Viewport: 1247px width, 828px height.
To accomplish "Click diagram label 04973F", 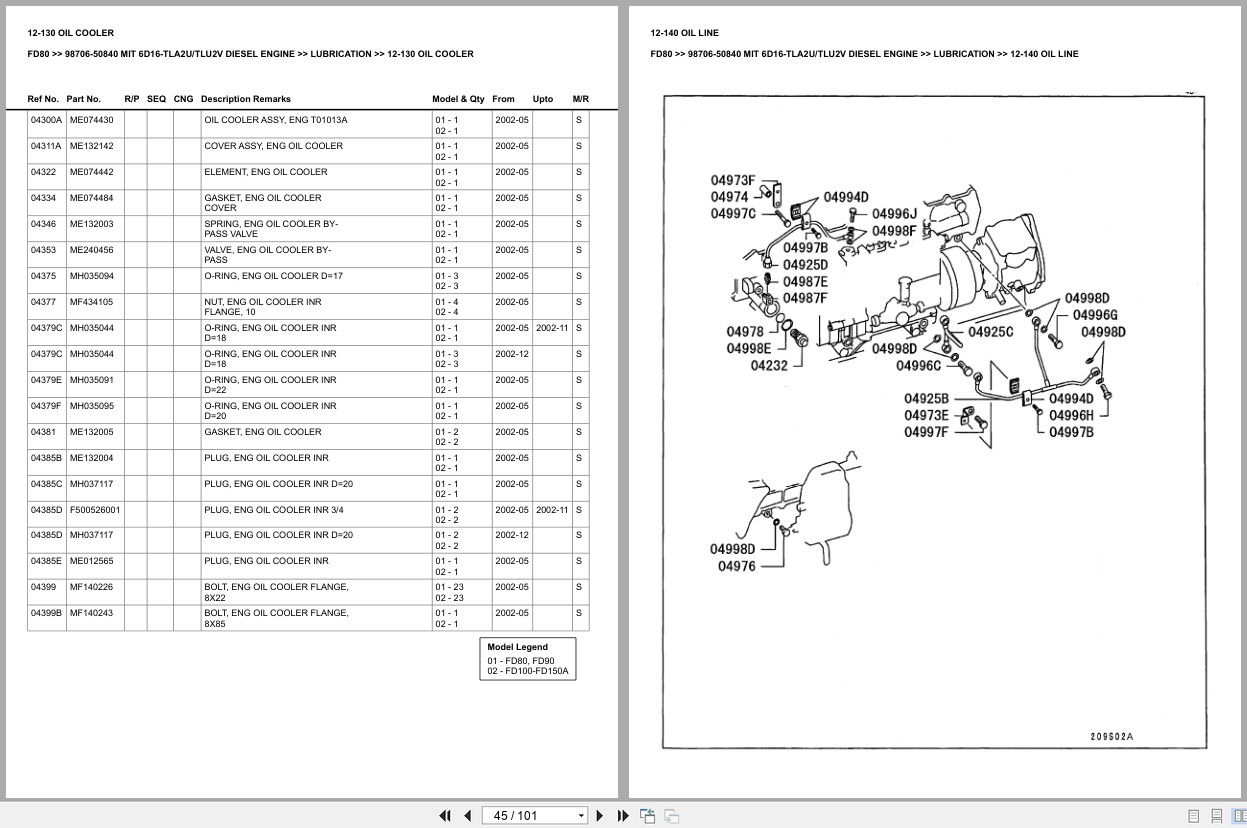I will [733, 180].
